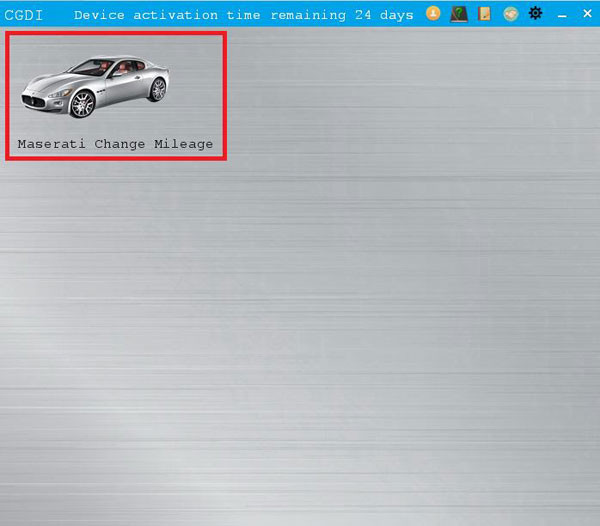The width and height of the screenshot is (600, 526).
Task: Click the CGDI title text
Action: (x=23, y=15)
